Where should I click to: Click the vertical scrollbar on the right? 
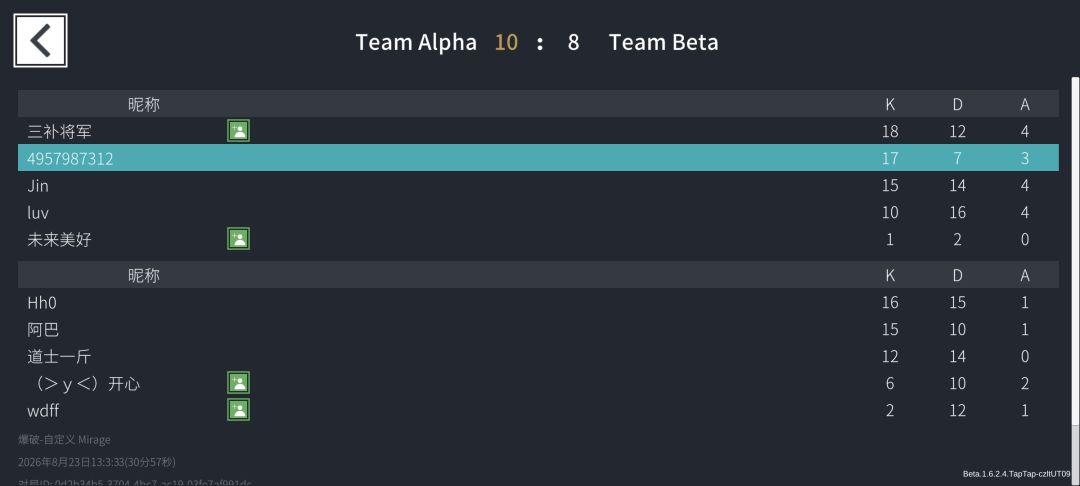[1075, 275]
